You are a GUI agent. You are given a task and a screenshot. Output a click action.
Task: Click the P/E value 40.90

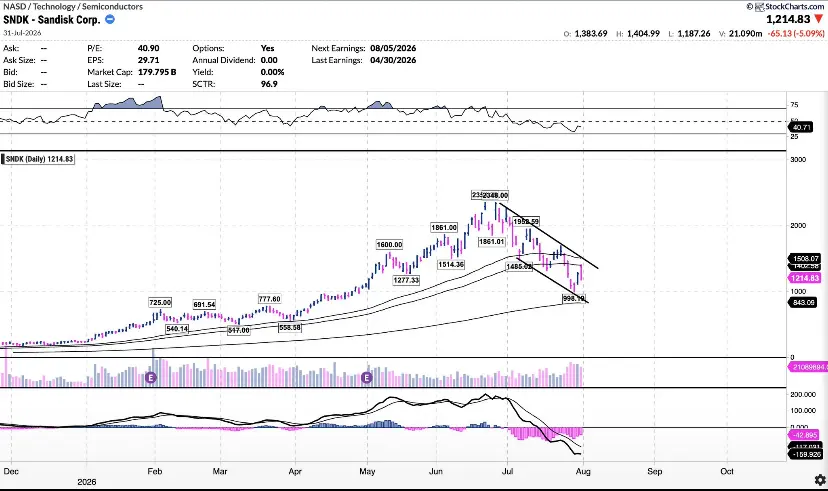click(x=148, y=48)
